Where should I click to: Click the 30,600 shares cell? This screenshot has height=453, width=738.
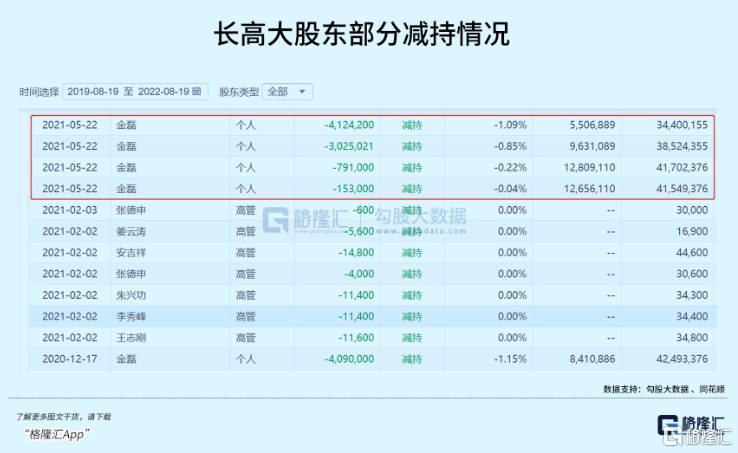click(x=692, y=274)
